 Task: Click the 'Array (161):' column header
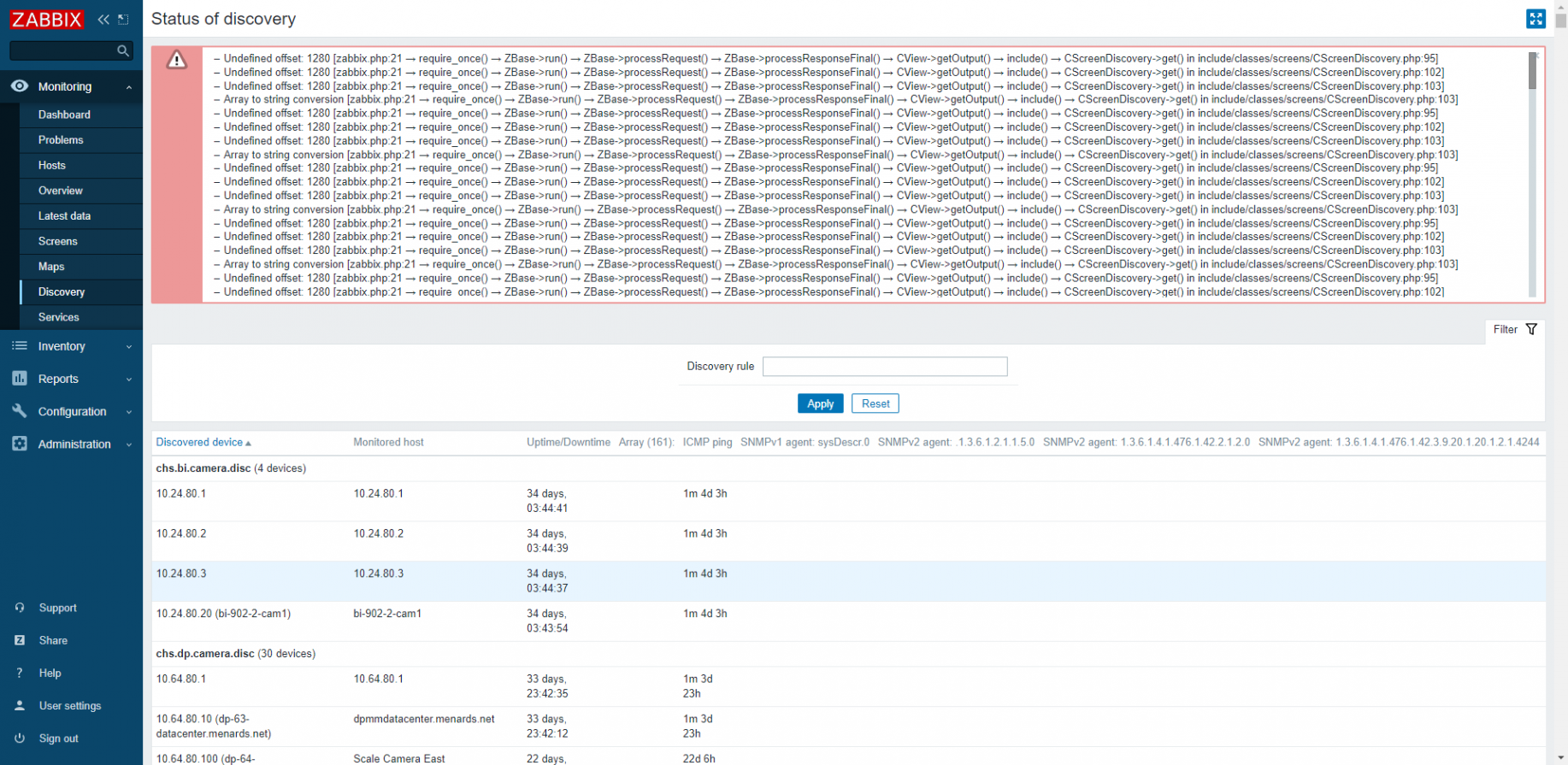pos(646,443)
